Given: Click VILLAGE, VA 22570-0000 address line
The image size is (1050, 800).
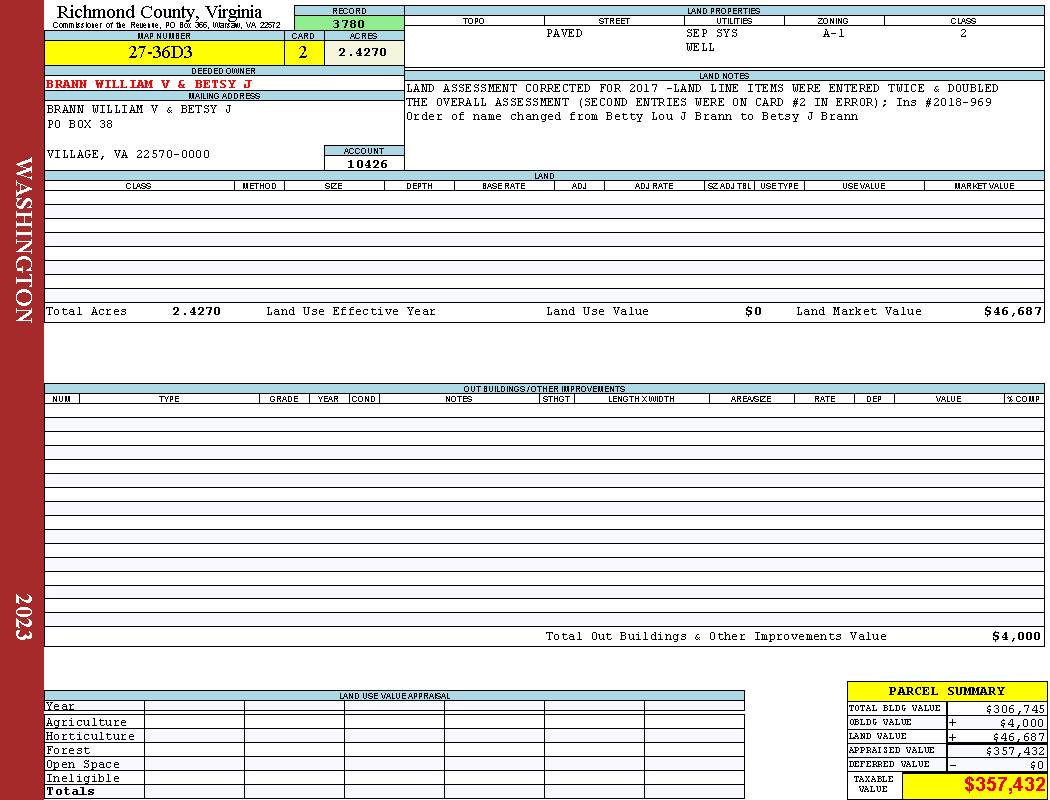Looking at the screenshot, I should 128,155.
